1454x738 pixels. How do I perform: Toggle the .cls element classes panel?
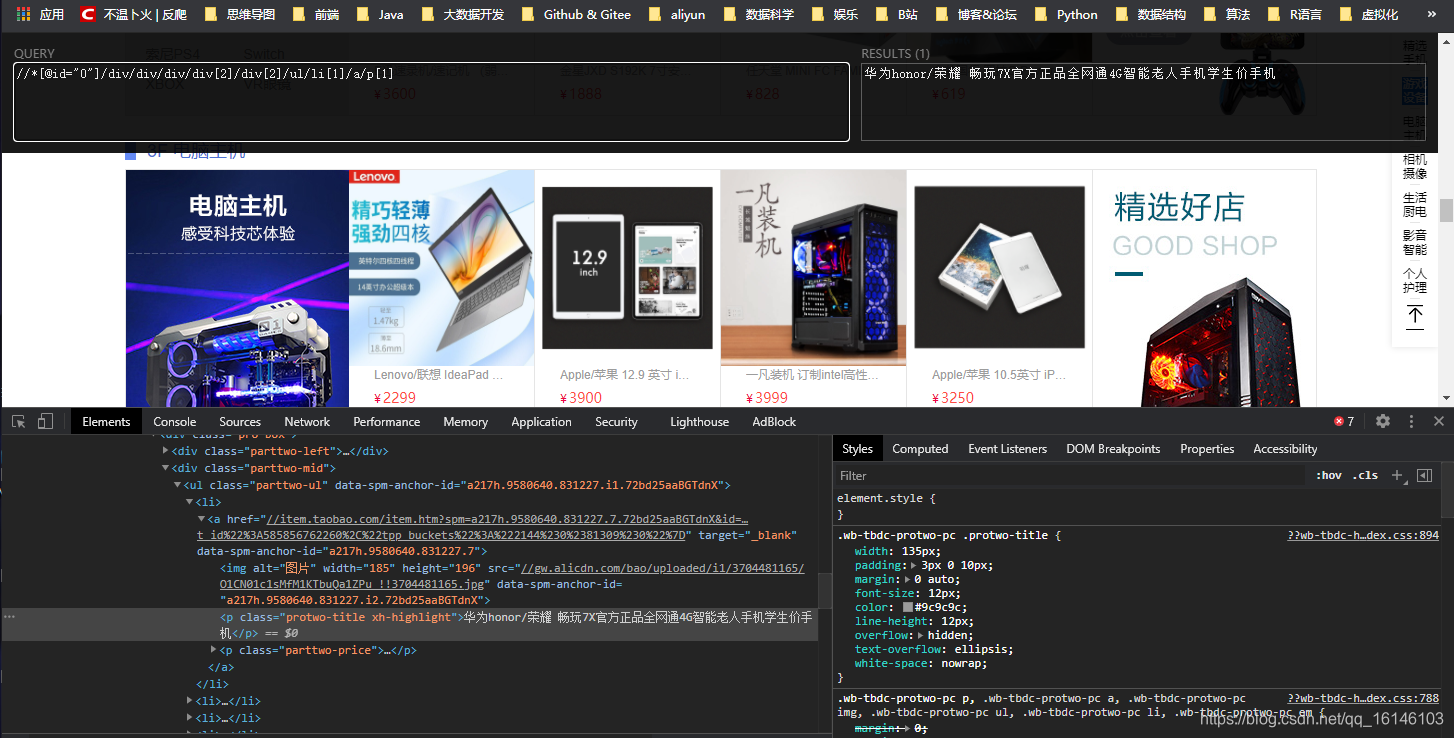point(1365,476)
